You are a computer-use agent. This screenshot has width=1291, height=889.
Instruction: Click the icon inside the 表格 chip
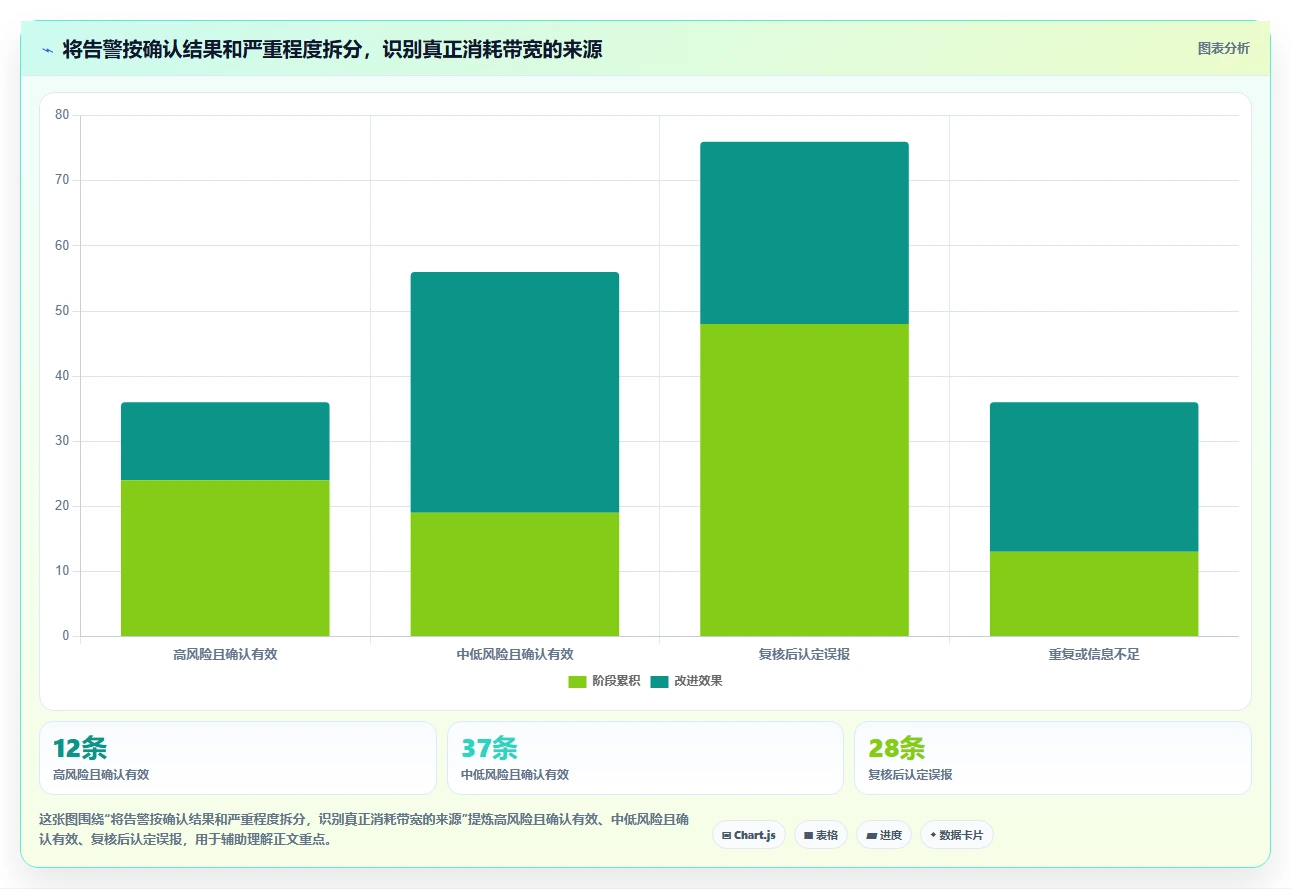808,835
